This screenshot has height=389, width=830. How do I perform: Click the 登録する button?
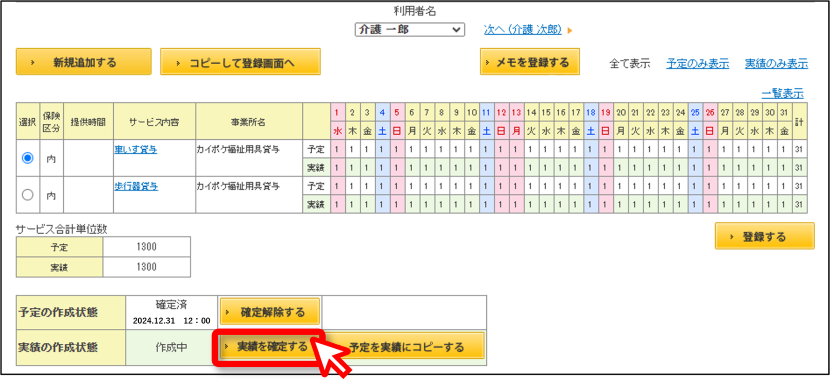[x=764, y=236]
